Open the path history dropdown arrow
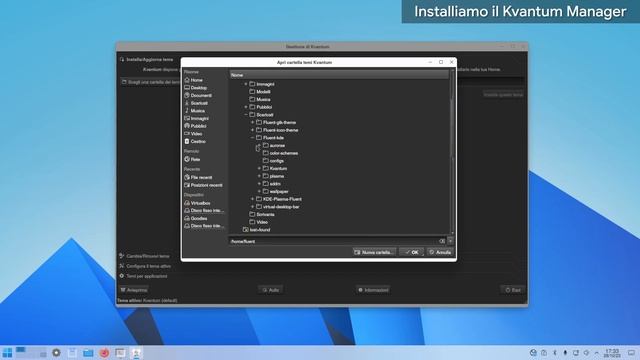The image size is (640, 360). click(x=450, y=241)
